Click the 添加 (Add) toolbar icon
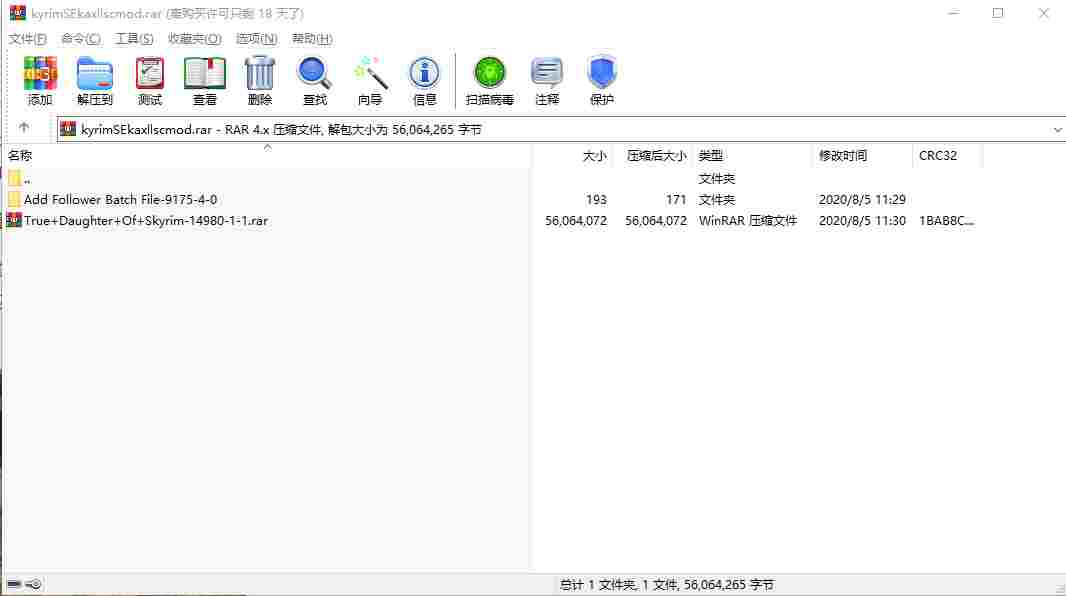 click(39, 80)
